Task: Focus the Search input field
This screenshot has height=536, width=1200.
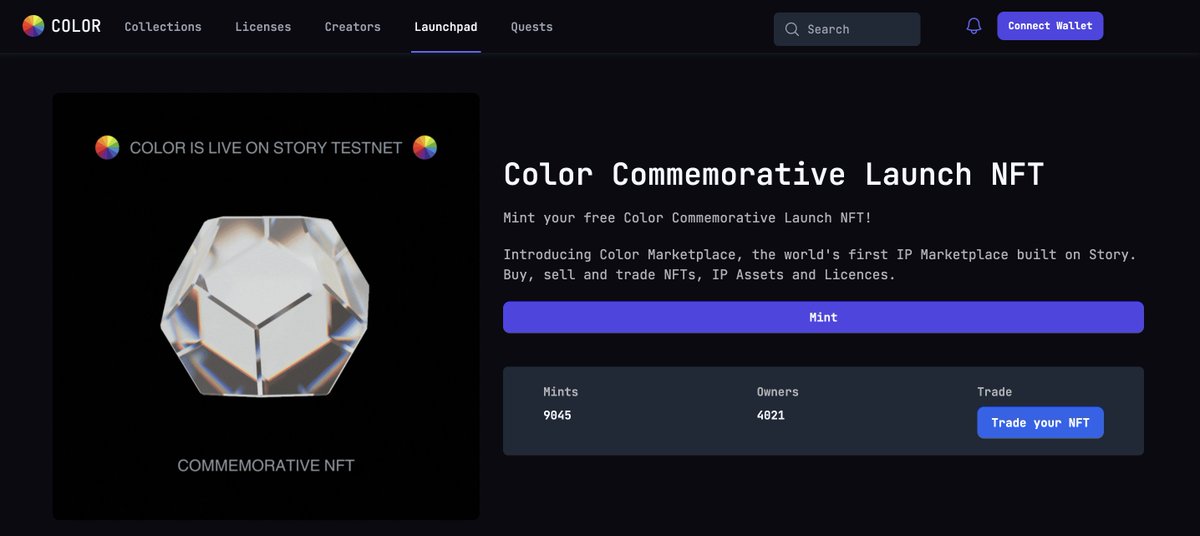Action: pos(847,29)
